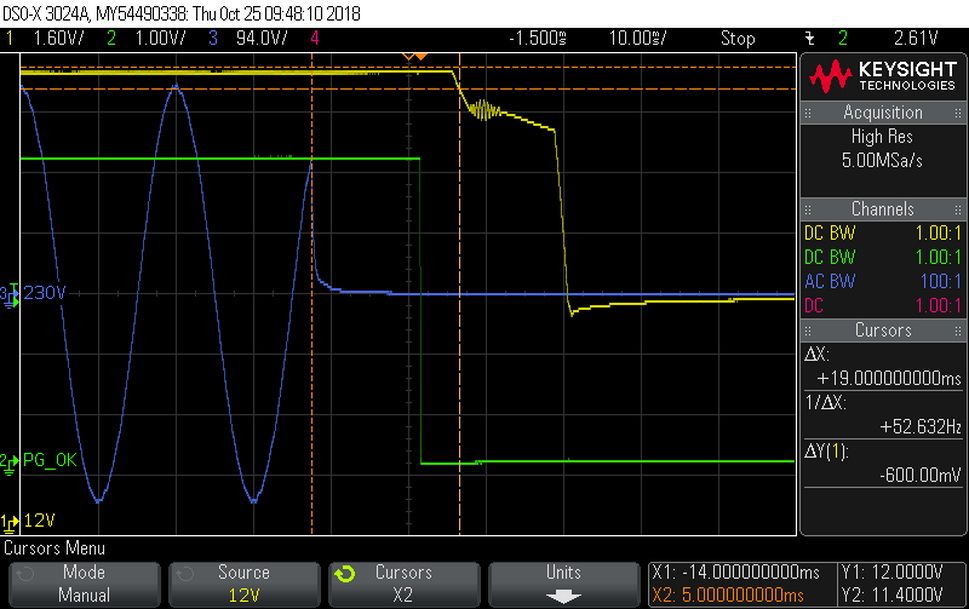
Task: Select the channel 3 ground marker icon
Action: coord(9,294)
